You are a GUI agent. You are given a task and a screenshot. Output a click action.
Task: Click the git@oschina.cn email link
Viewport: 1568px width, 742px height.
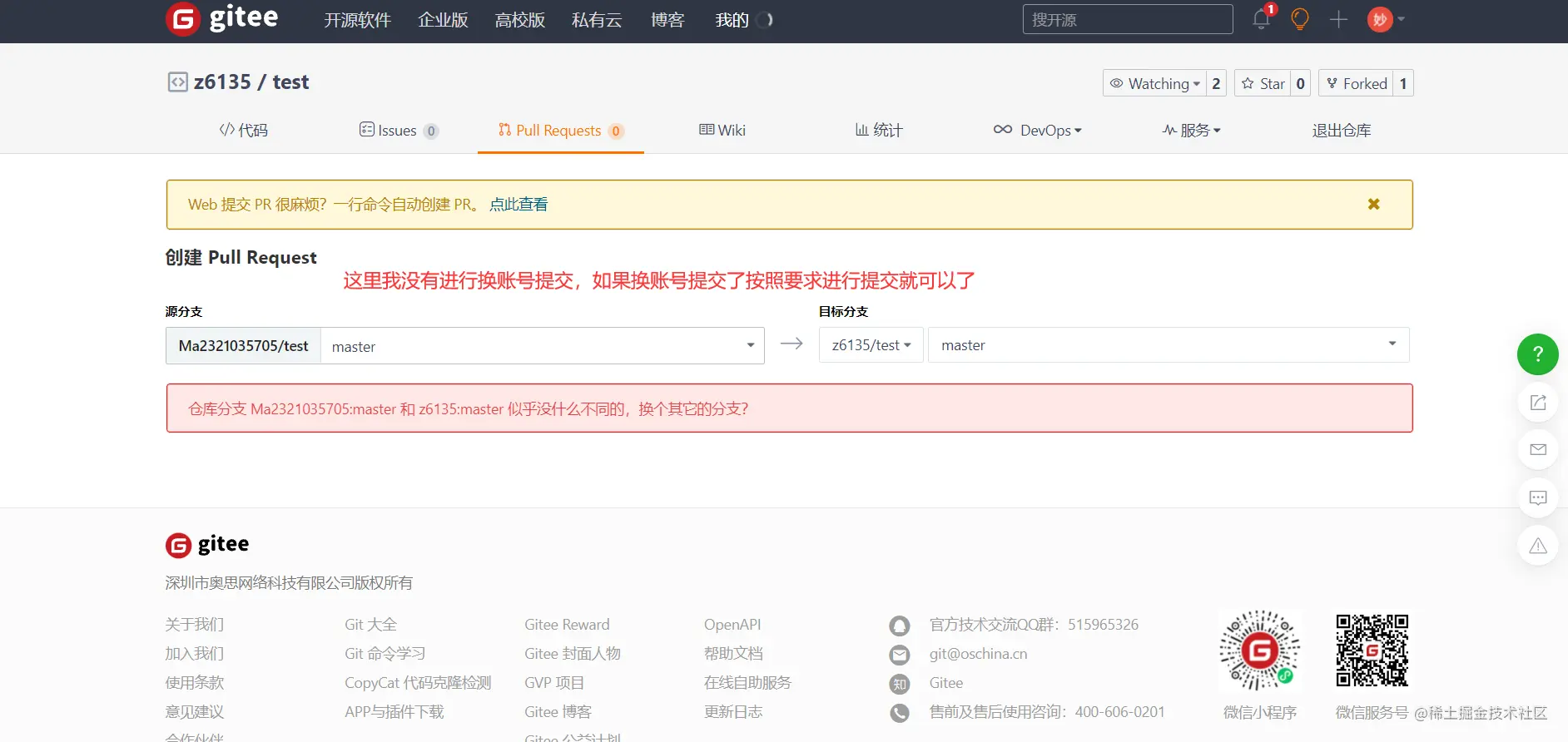[x=979, y=654]
